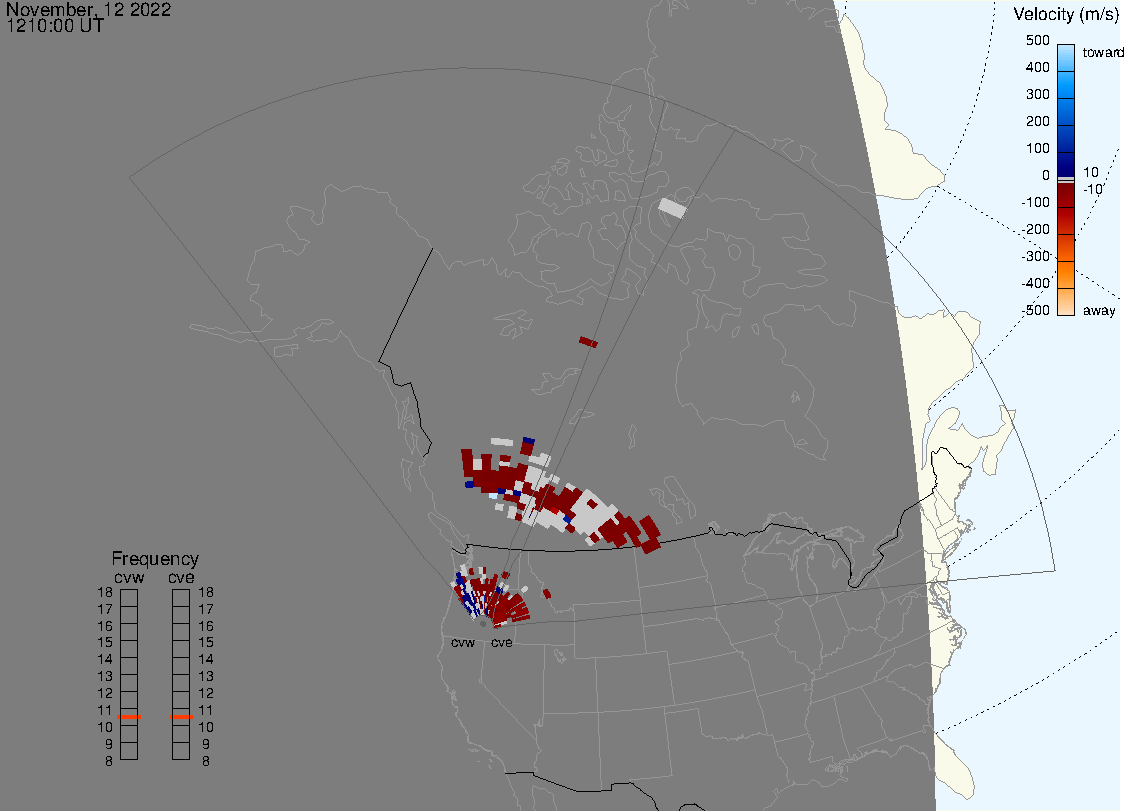Click the bottom box of cve frequency bar
Image resolution: width=1124 pixels, height=811 pixels.
click(181, 750)
